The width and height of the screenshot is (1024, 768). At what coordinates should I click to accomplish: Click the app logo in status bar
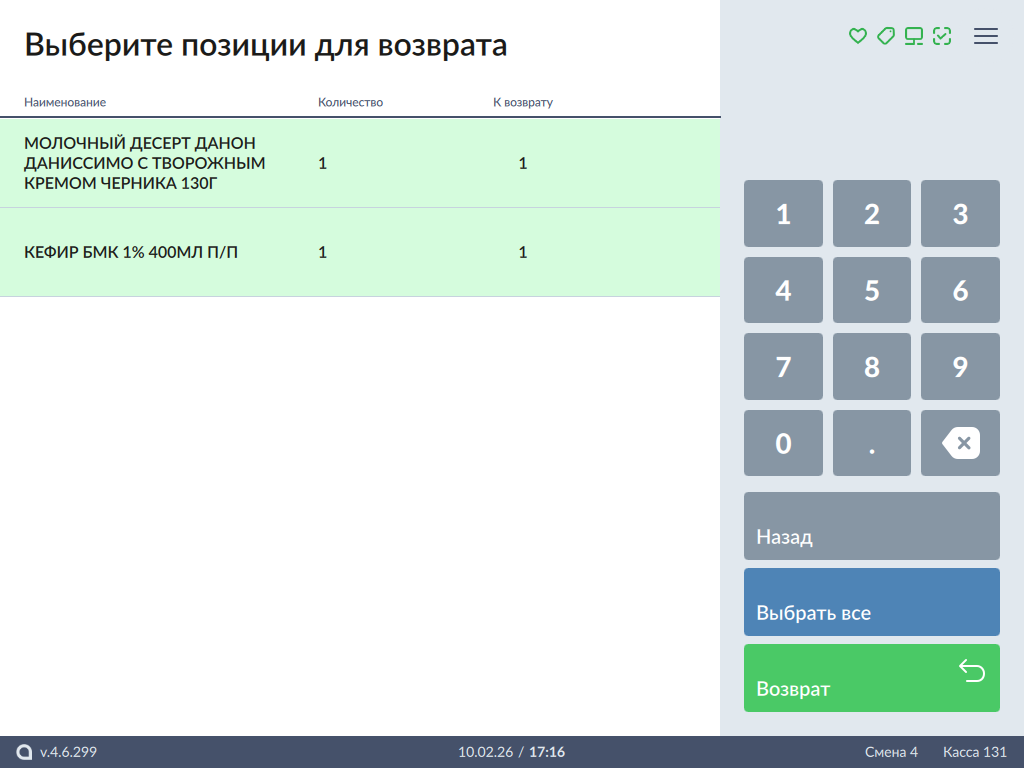25,752
